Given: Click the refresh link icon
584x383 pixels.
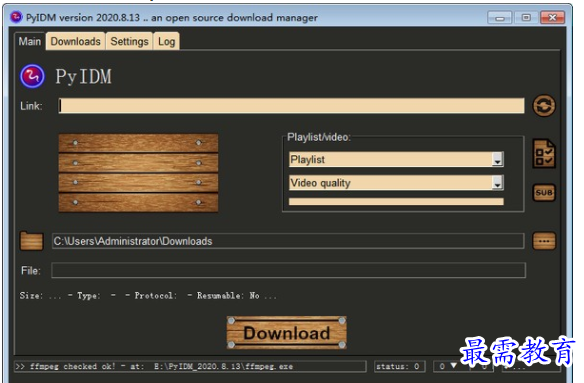Looking at the screenshot, I should 544,105.
